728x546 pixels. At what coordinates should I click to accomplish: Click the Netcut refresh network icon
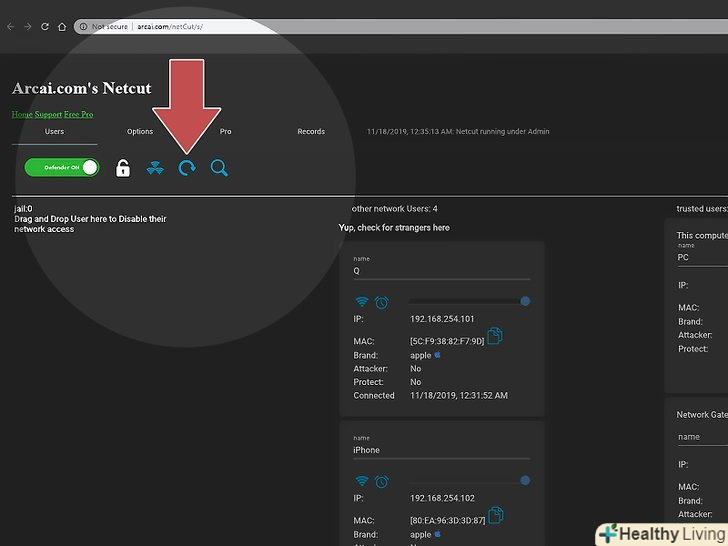(x=187, y=168)
